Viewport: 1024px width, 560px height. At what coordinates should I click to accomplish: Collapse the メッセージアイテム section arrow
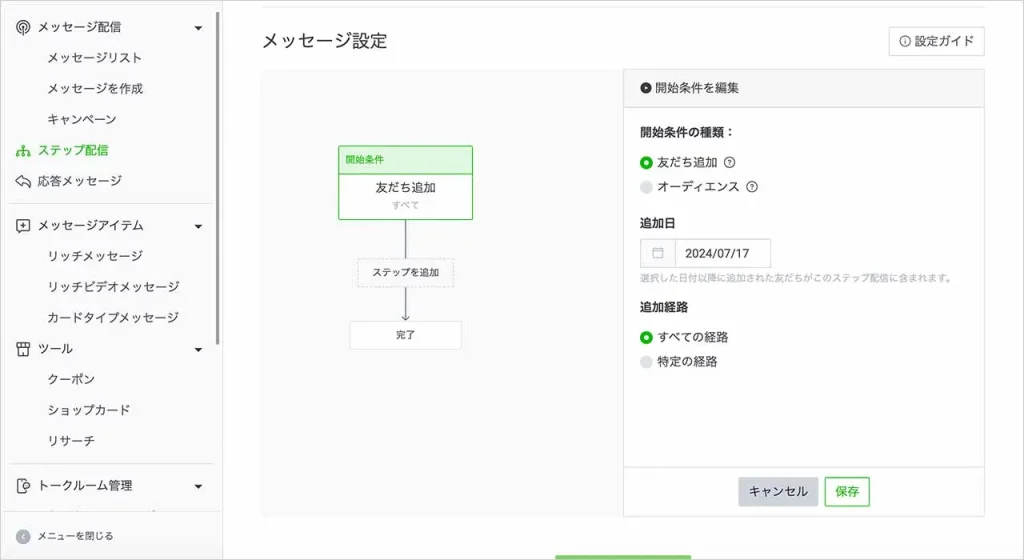click(198, 226)
